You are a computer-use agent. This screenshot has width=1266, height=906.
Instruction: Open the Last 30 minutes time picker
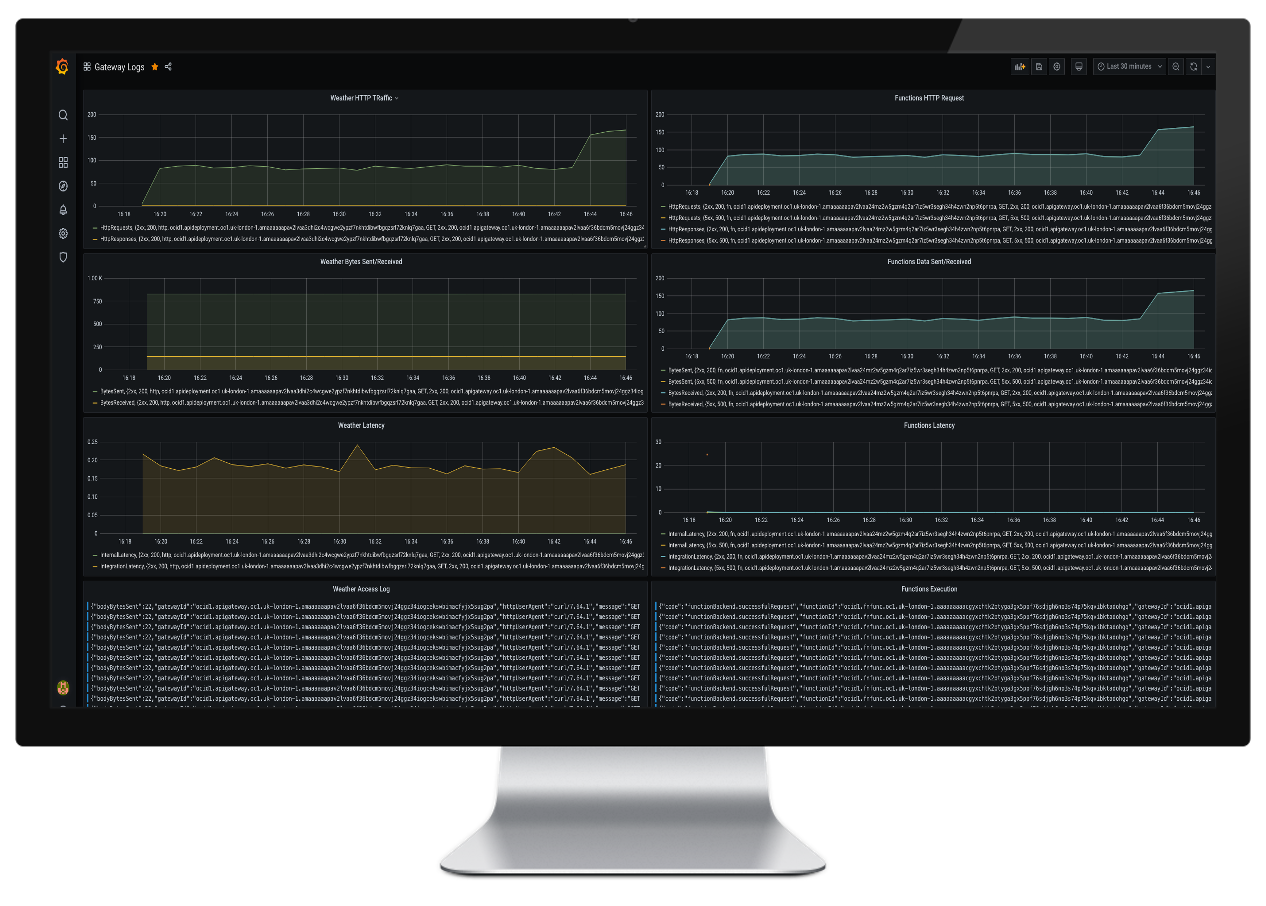pyautogui.click(x=1129, y=65)
